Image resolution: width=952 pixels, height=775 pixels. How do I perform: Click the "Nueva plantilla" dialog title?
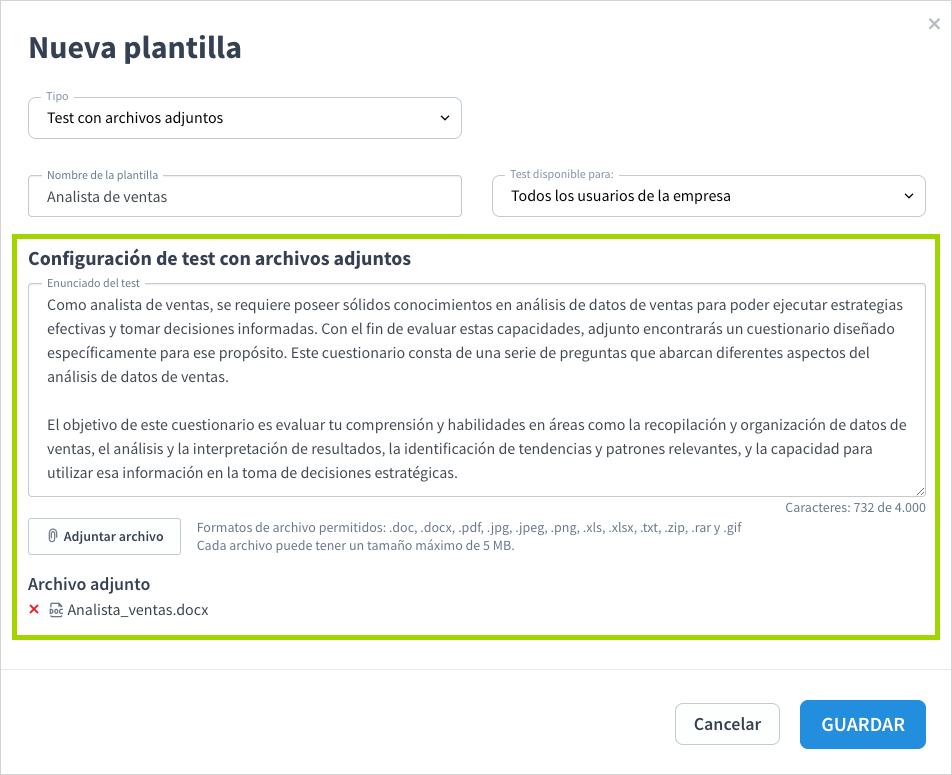point(135,47)
